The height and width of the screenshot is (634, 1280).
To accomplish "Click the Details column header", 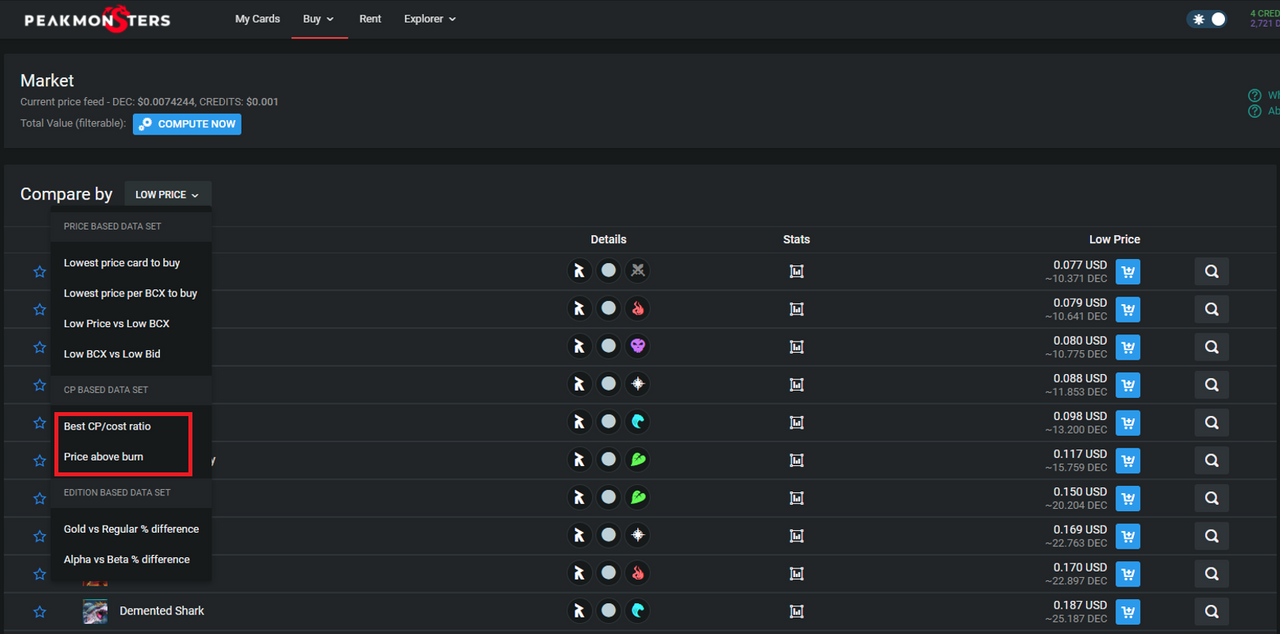I will coord(608,240).
